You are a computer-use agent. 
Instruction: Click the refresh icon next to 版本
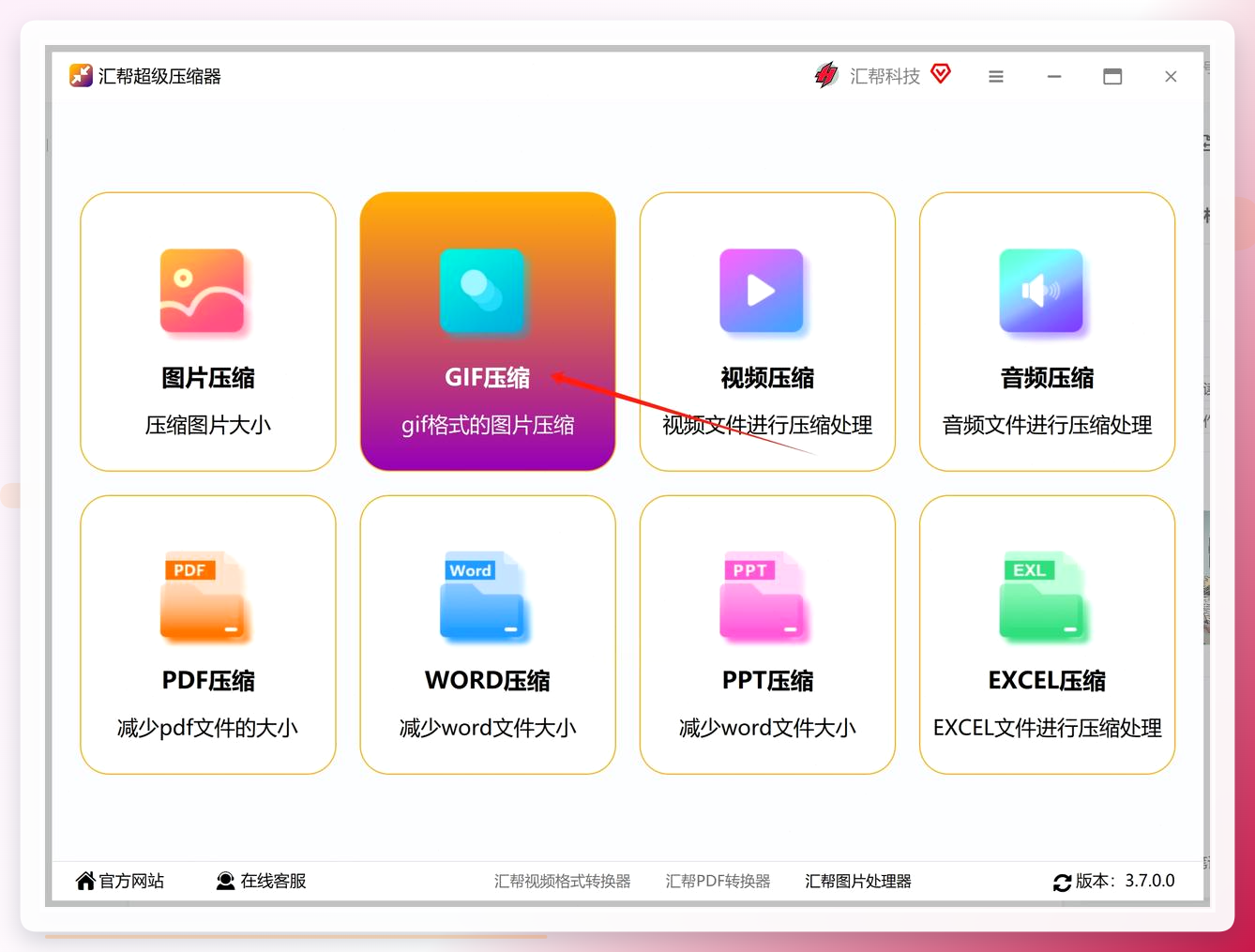point(1063,882)
